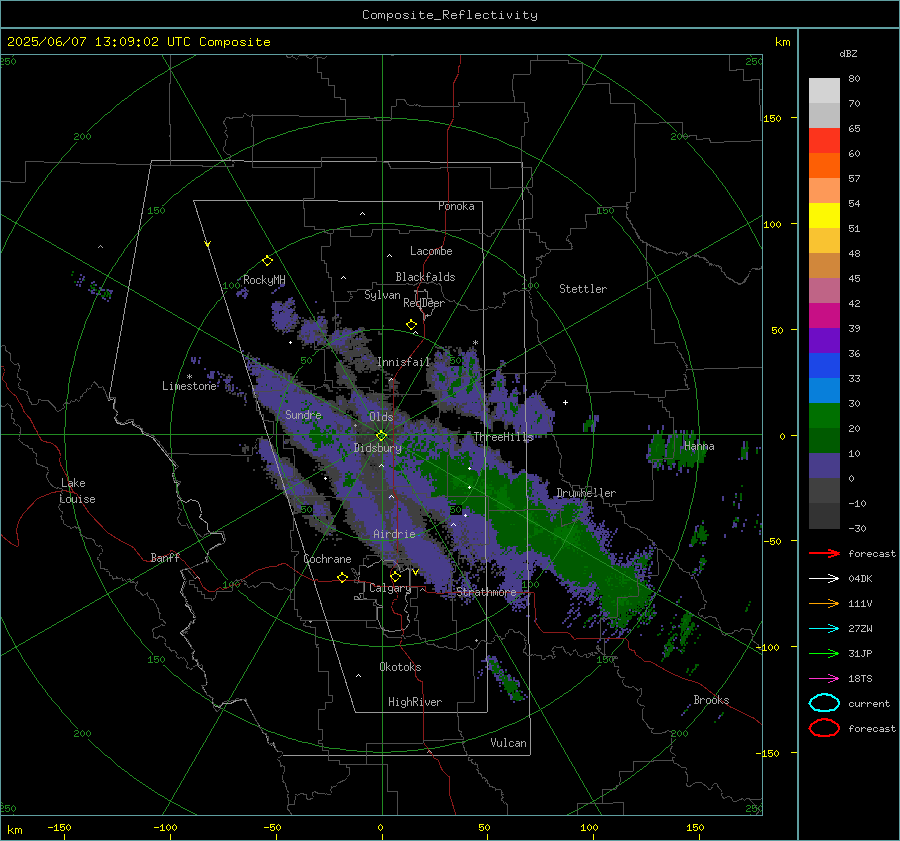This screenshot has height=841, width=900.
Task: Click the Drumheller label
Action: point(586,493)
